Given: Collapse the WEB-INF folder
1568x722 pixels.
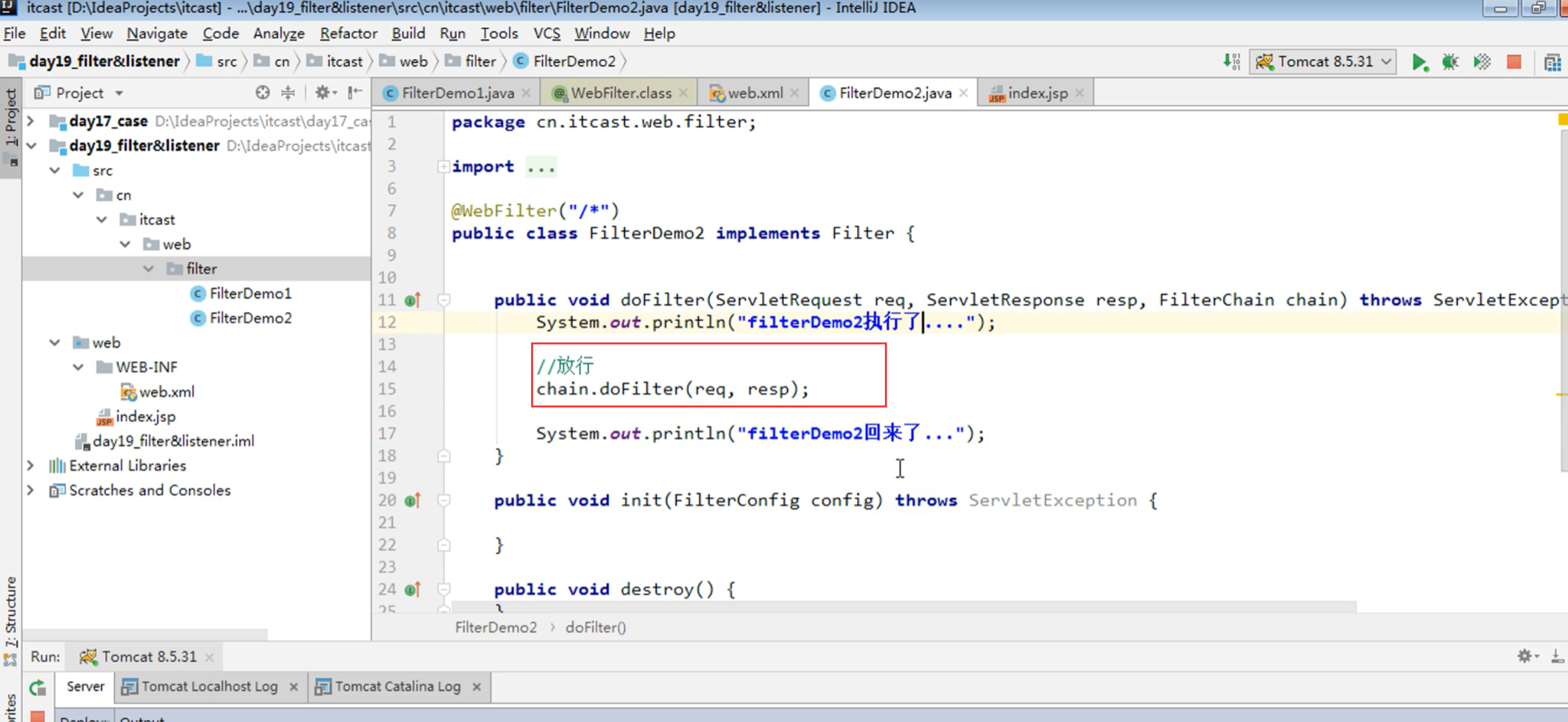Looking at the screenshot, I should click(x=78, y=367).
